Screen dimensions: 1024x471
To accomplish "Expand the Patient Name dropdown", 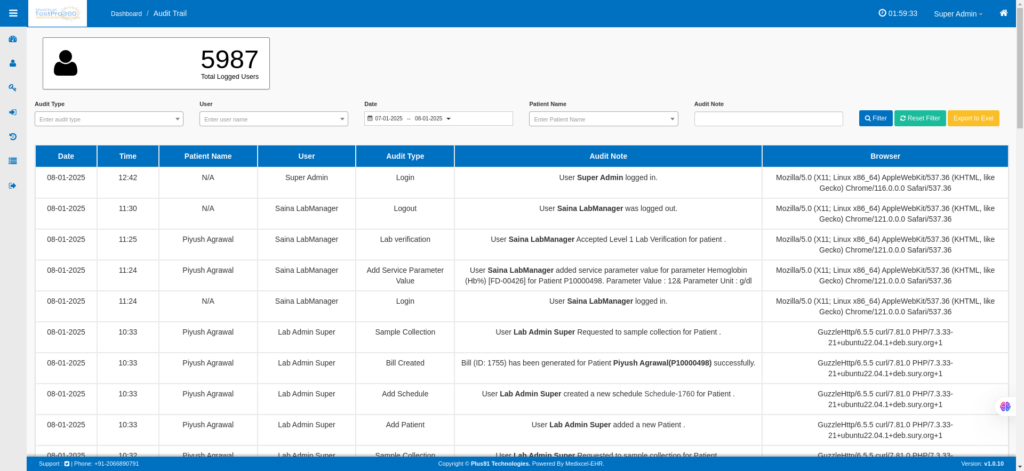I will point(603,119).
